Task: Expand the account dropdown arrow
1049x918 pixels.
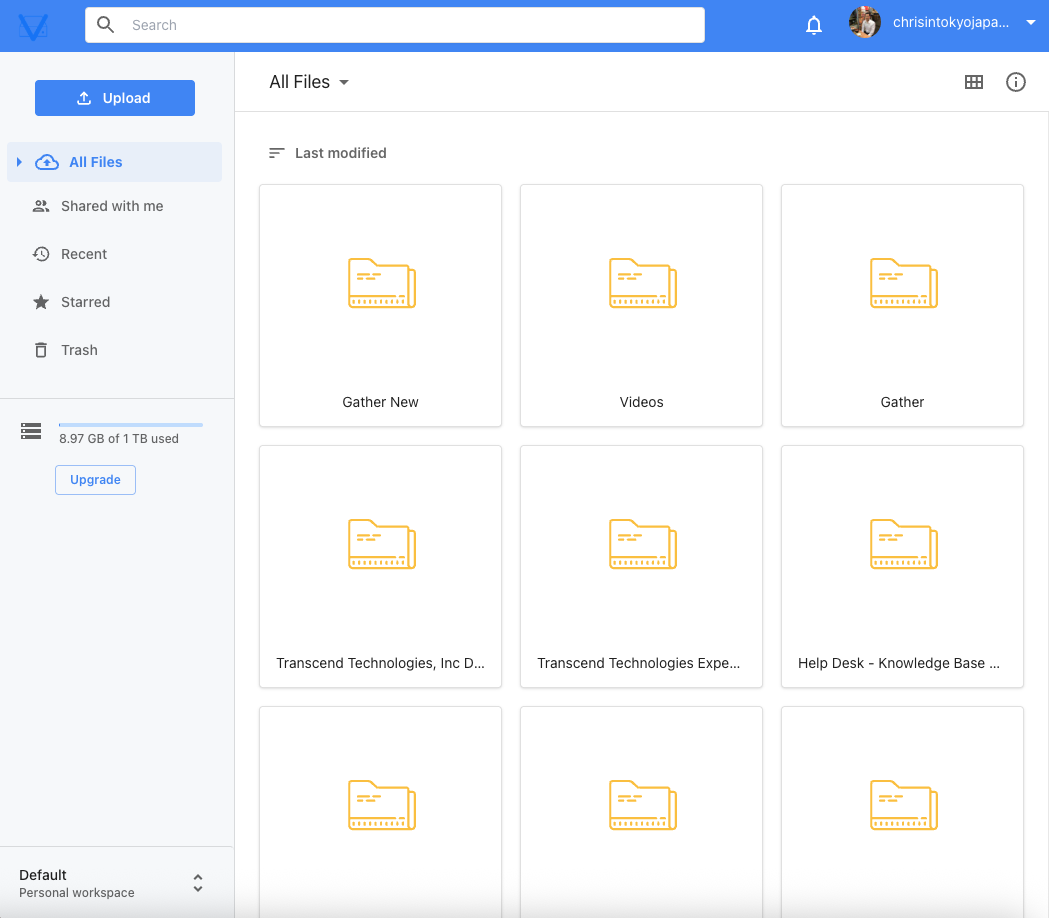Action: pyautogui.click(x=1031, y=23)
